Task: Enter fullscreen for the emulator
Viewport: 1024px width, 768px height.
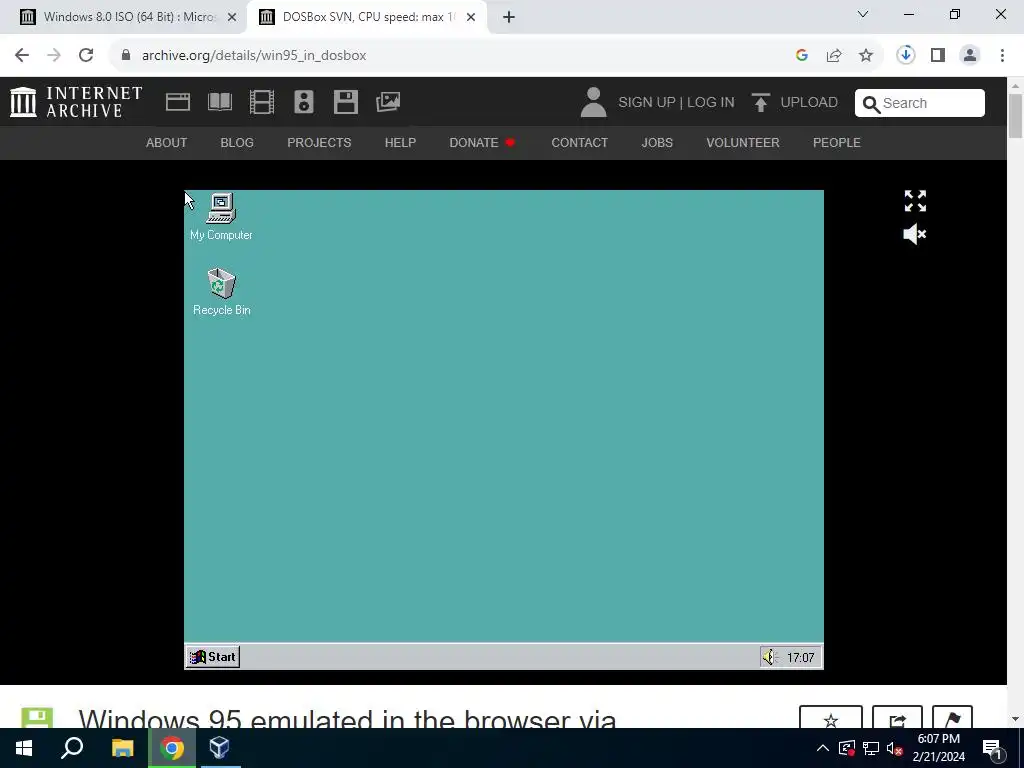Action: pyautogui.click(x=915, y=201)
